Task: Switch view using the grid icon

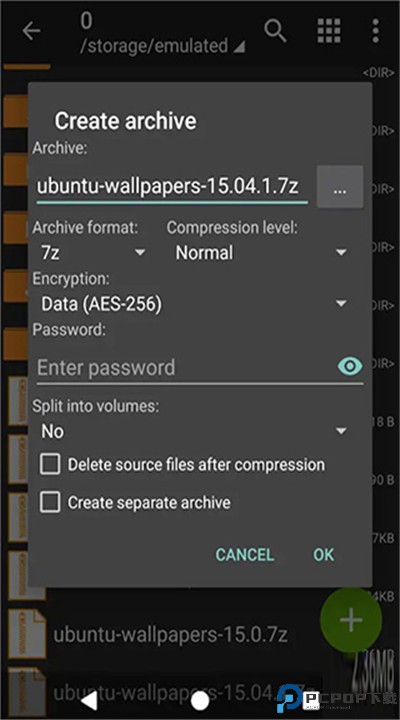Action: pos(329,31)
